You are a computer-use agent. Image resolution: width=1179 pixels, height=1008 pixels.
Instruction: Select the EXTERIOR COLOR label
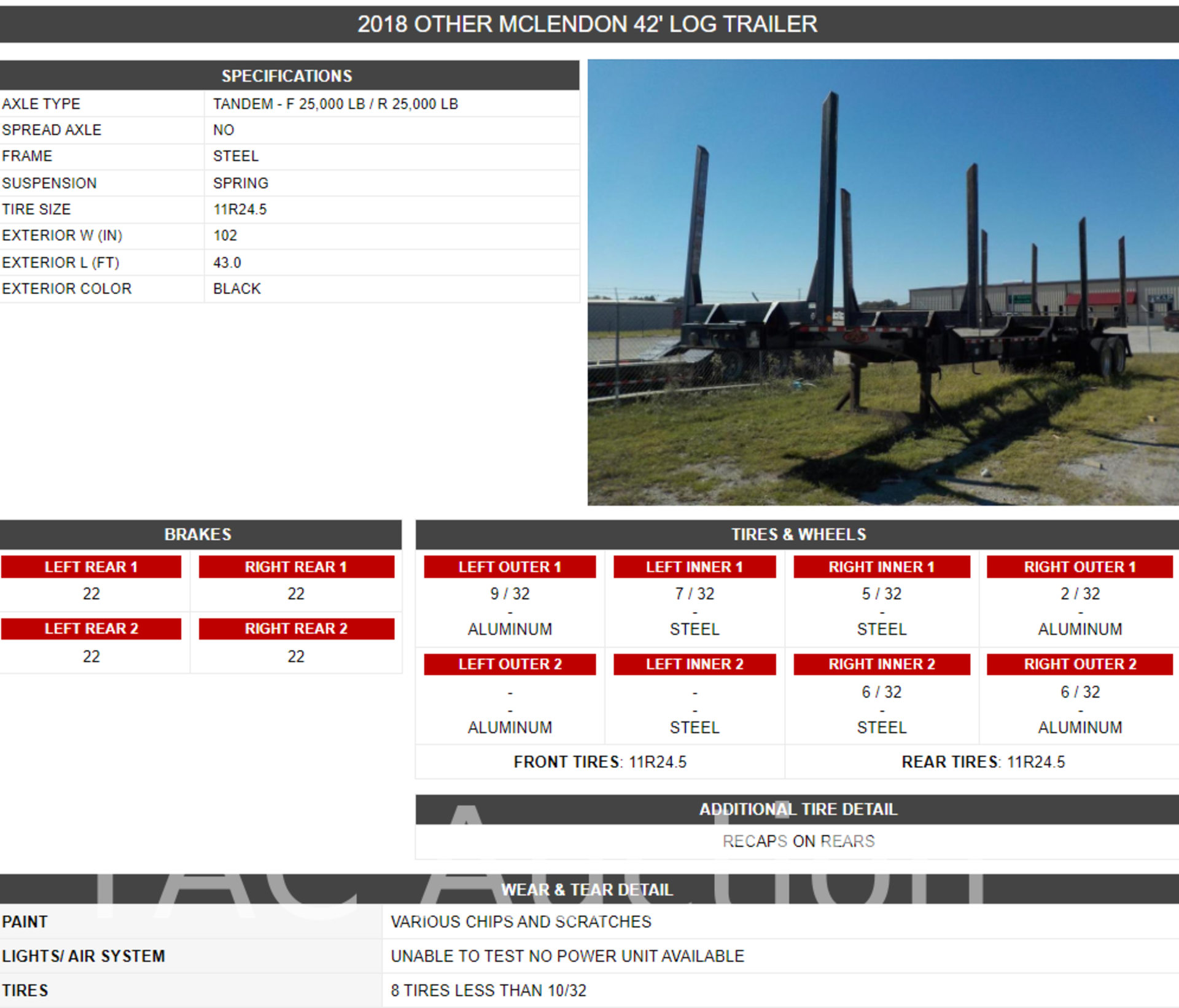click(67, 289)
